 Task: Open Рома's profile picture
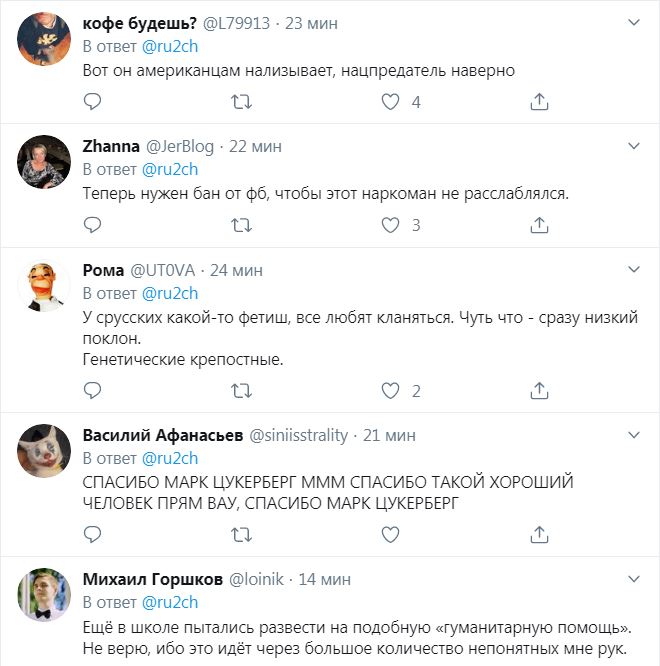43,287
